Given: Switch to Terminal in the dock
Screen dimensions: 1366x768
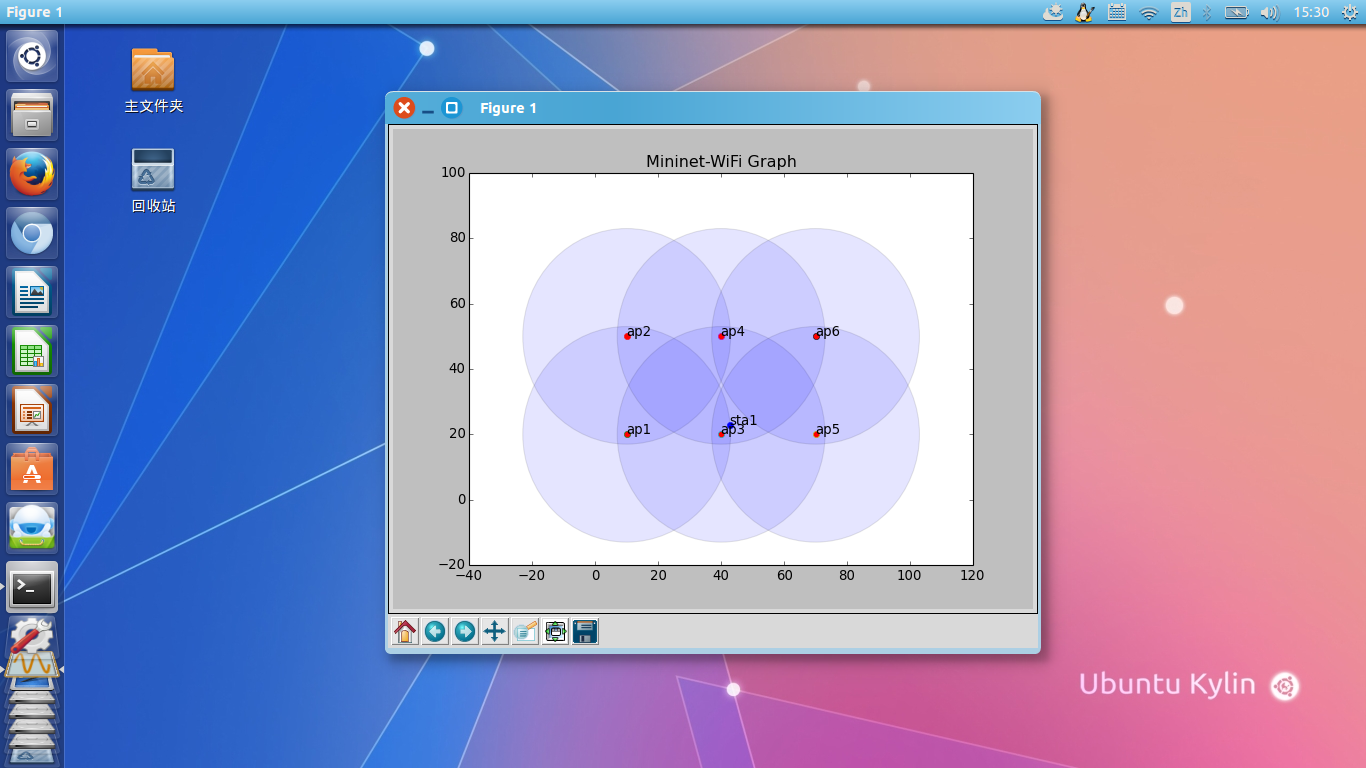Looking at the screenshot, I should [x=32, y=587].
